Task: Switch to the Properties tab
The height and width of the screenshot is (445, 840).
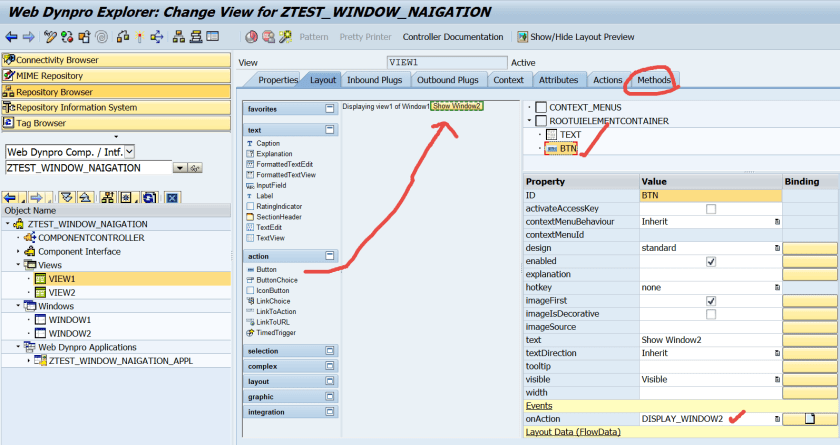Action: coord(278,80)
